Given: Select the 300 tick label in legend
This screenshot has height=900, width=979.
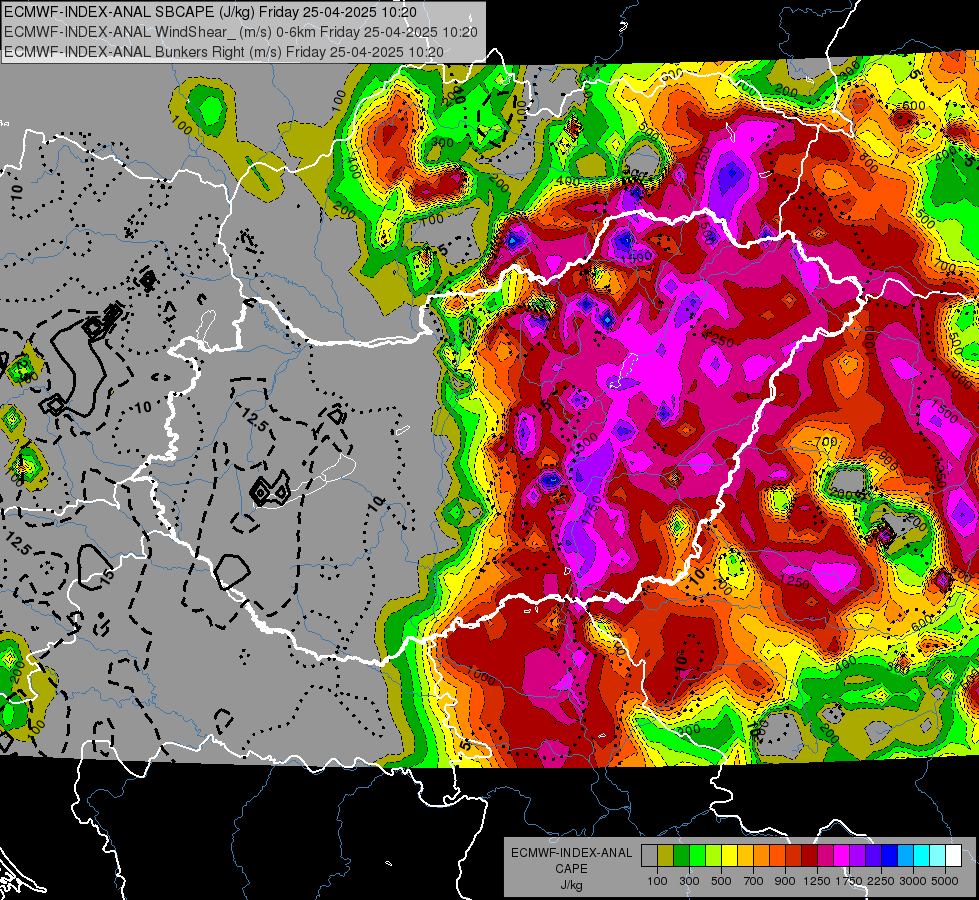Looking at the screenshot, I should click(x=689, y=881).
